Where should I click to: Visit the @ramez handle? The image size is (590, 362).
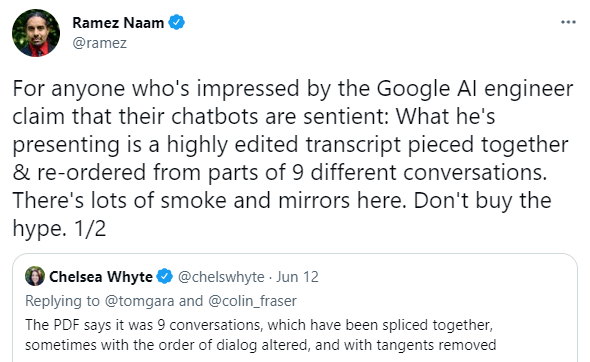99,43
